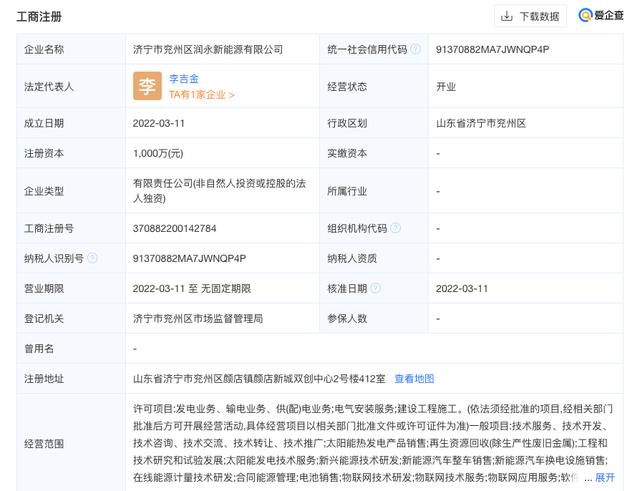The height and width of the screenshot is (491, 640).
Task: Click the download icon beside 下载数据
Action: pyautogui.click(x=507, y=16)
